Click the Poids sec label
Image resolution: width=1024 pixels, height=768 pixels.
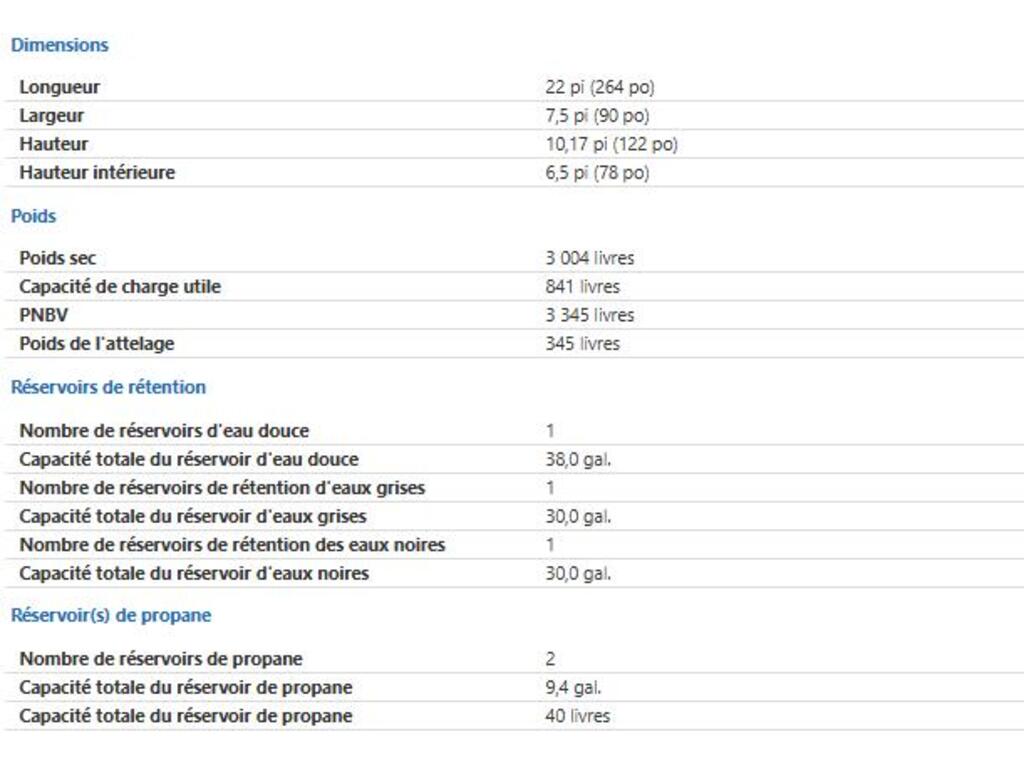click(57, 258)
